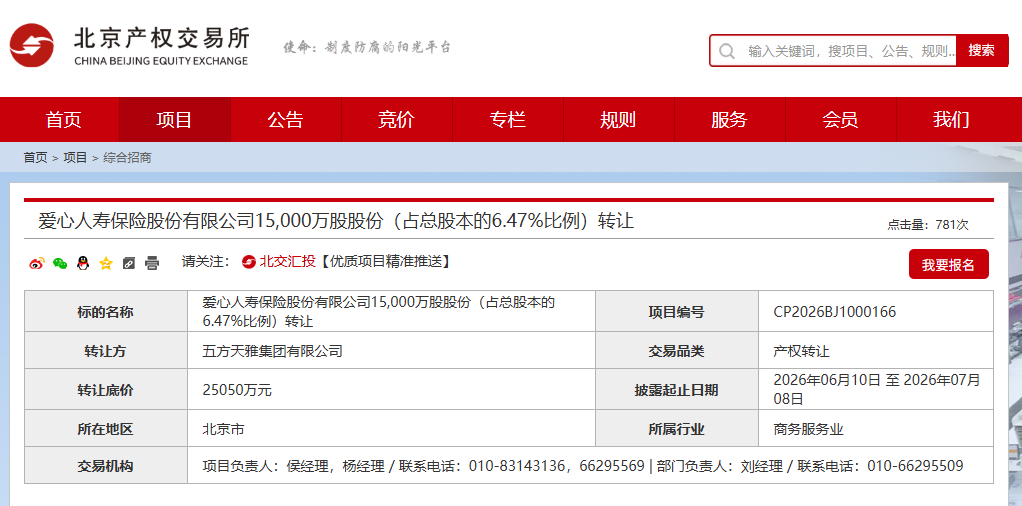The width and height of the screenshot is (1022, 506).
Task: Click the 北交汇投 red logo icon
Action: pos(248,262)
